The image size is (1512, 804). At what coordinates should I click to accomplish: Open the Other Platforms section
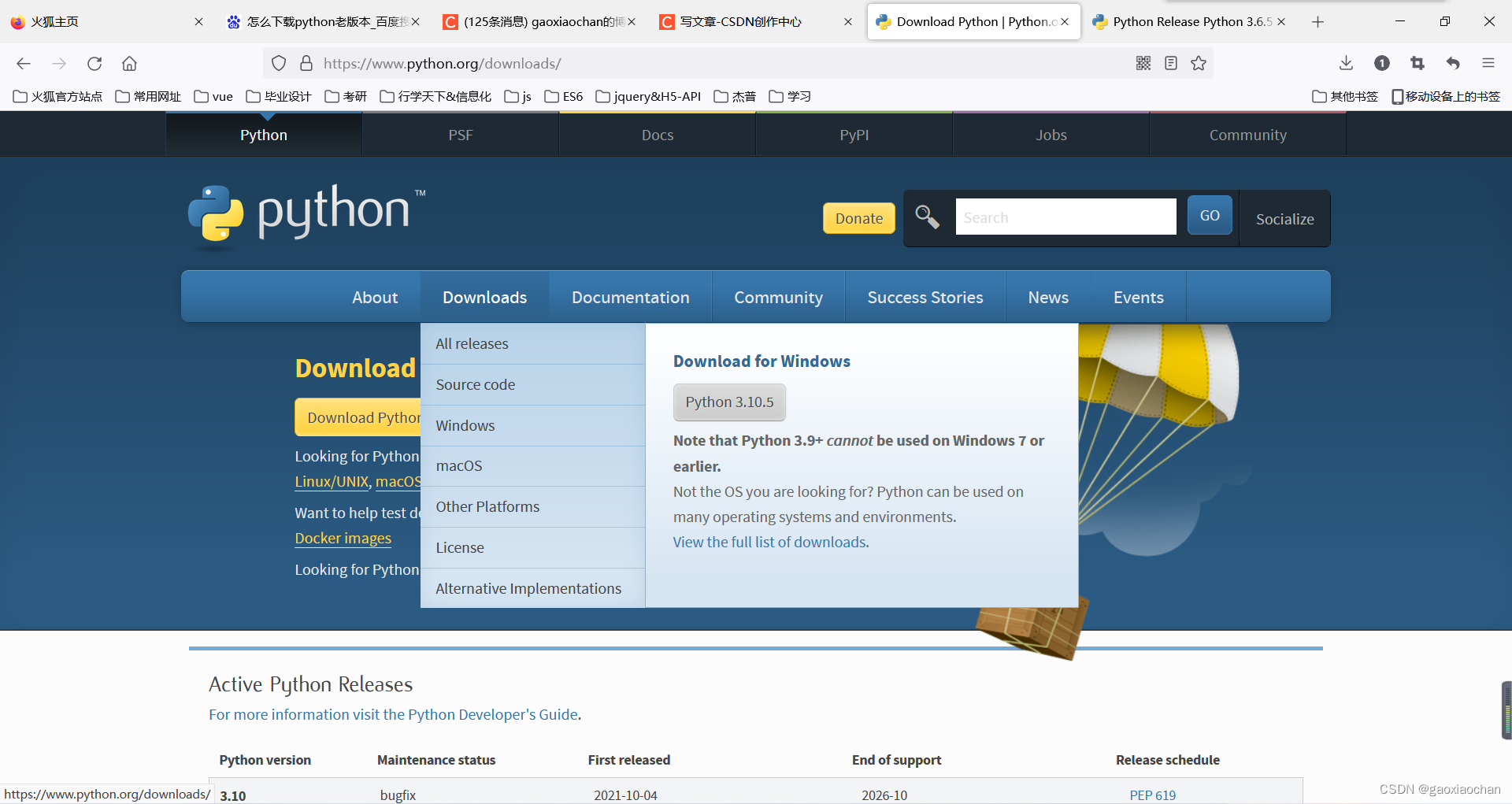point(487,506)
